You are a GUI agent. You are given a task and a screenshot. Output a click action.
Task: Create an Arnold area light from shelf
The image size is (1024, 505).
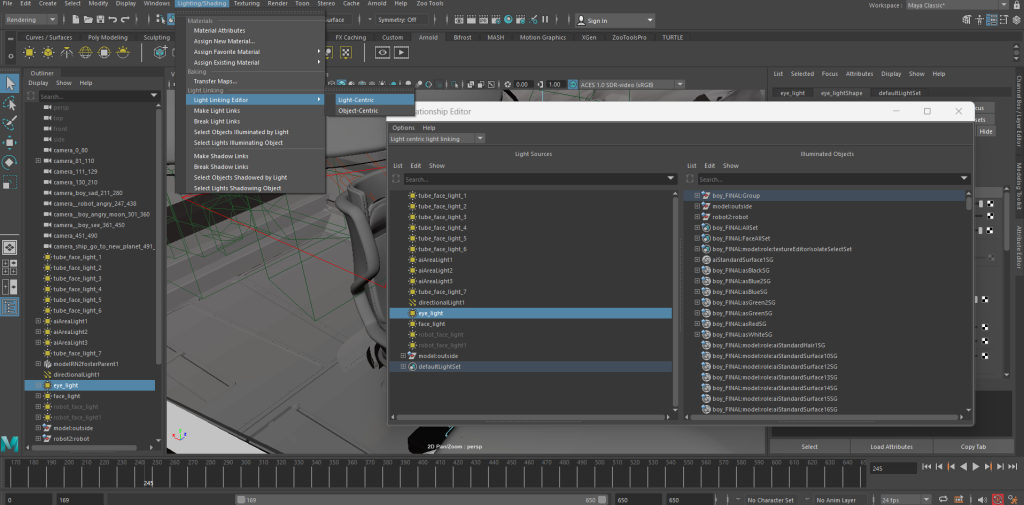tap(29, 52)
